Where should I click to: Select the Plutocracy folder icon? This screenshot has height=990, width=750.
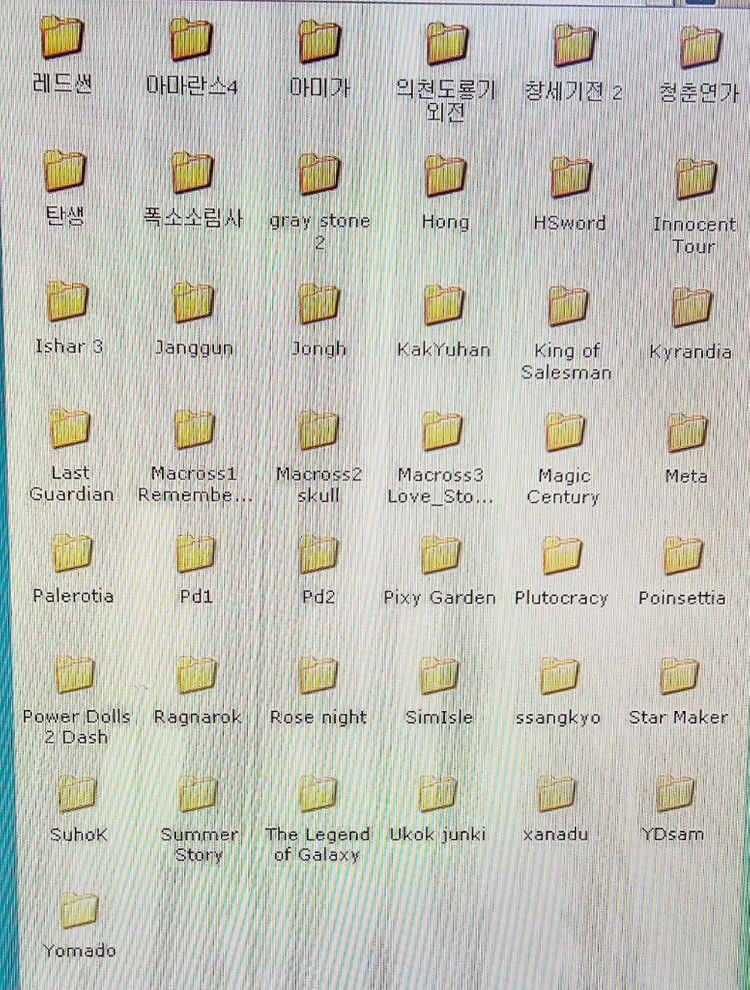562,554
